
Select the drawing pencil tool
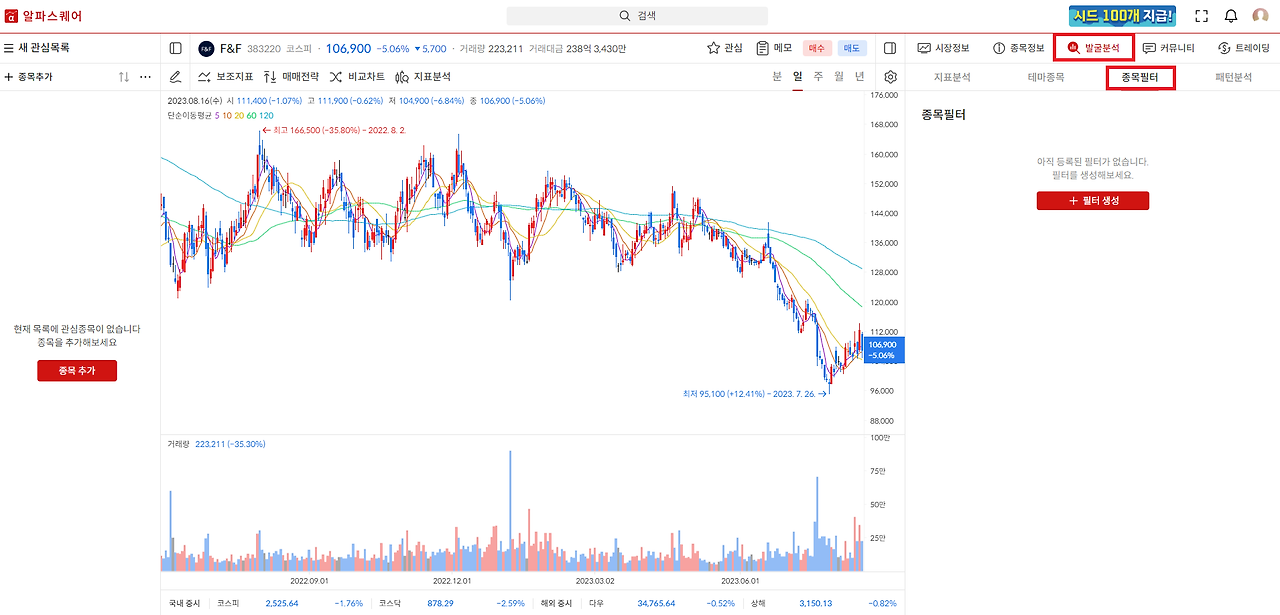pos(176,77)
